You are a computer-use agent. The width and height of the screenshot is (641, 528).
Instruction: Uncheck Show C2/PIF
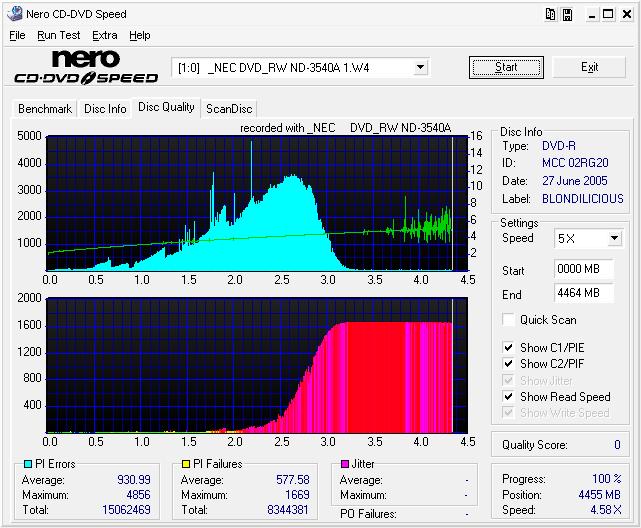pyautogui.click(x=508, y=363)
